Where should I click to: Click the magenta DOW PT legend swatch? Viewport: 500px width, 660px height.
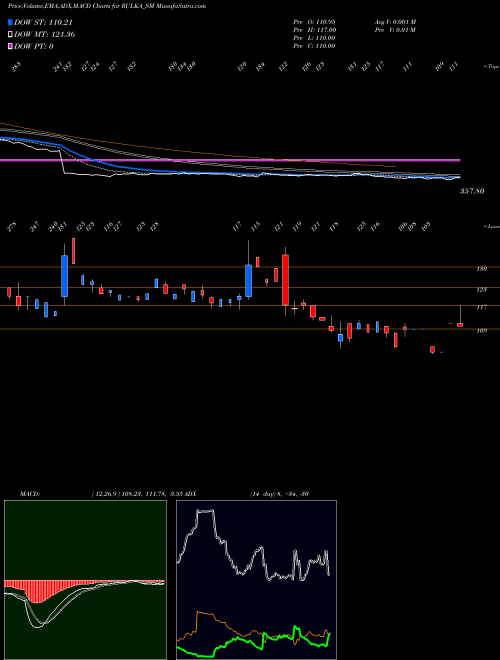tap(10, 46)
